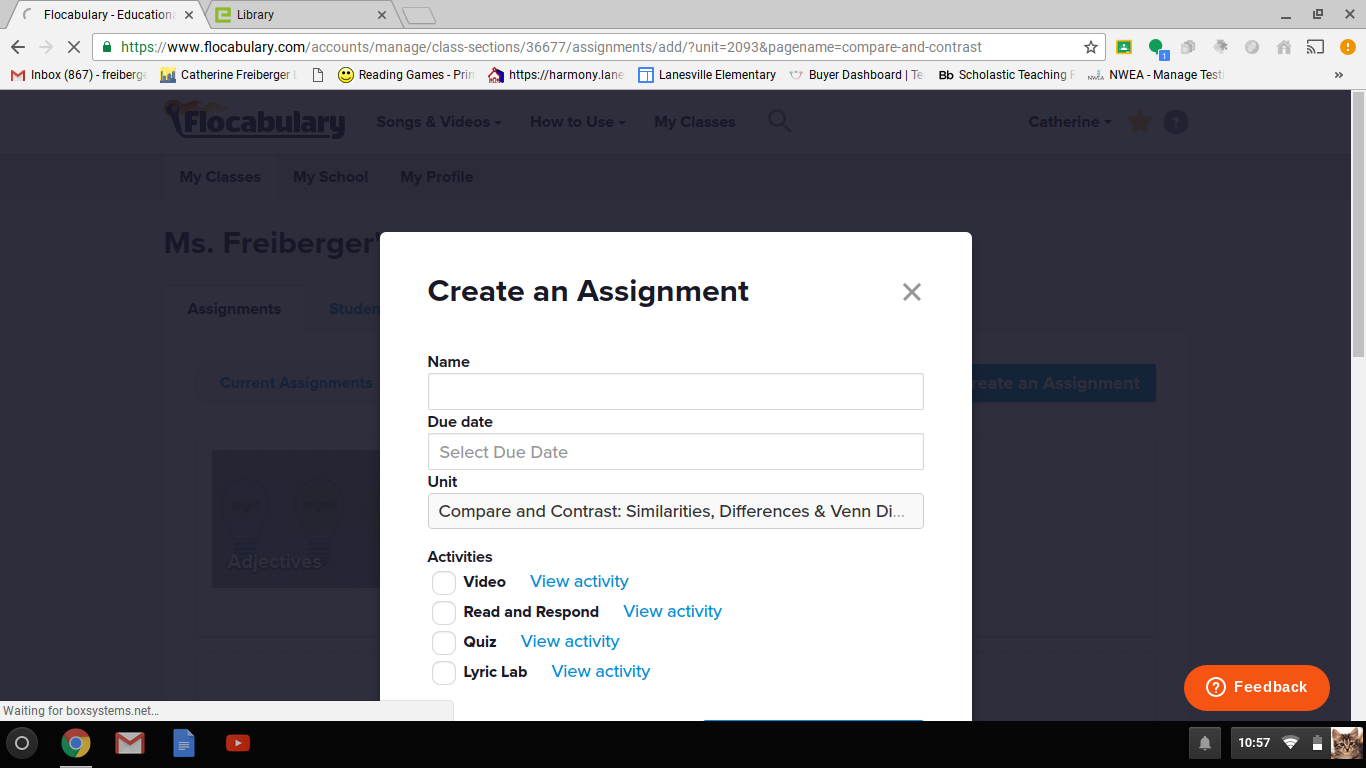This screenshot has width=1366, height=768.
Task: Click the favorites star beside Catherine
Action: pyautogui.click(x=1139, y=122)
